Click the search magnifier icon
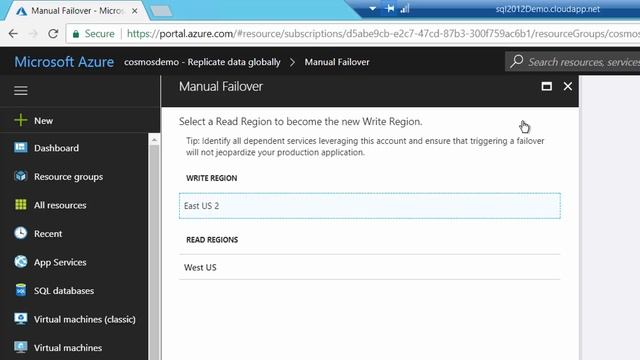The height and width of the screenshot is (360, 640). point(517,62)
